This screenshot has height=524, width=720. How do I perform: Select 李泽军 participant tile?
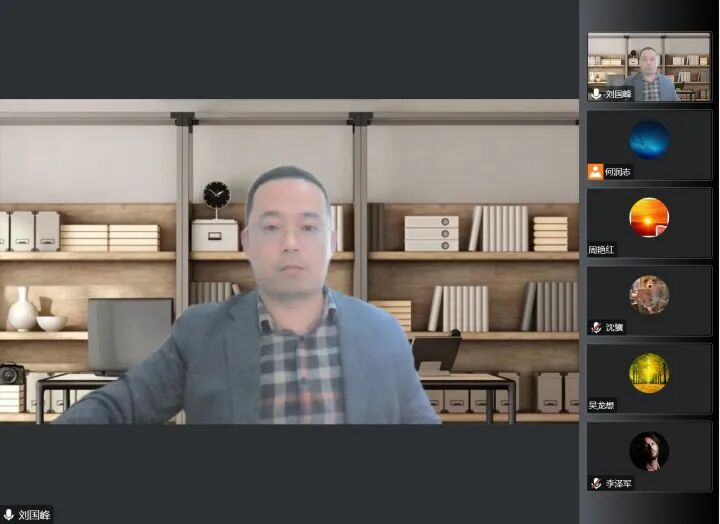(x=649, y=456)
